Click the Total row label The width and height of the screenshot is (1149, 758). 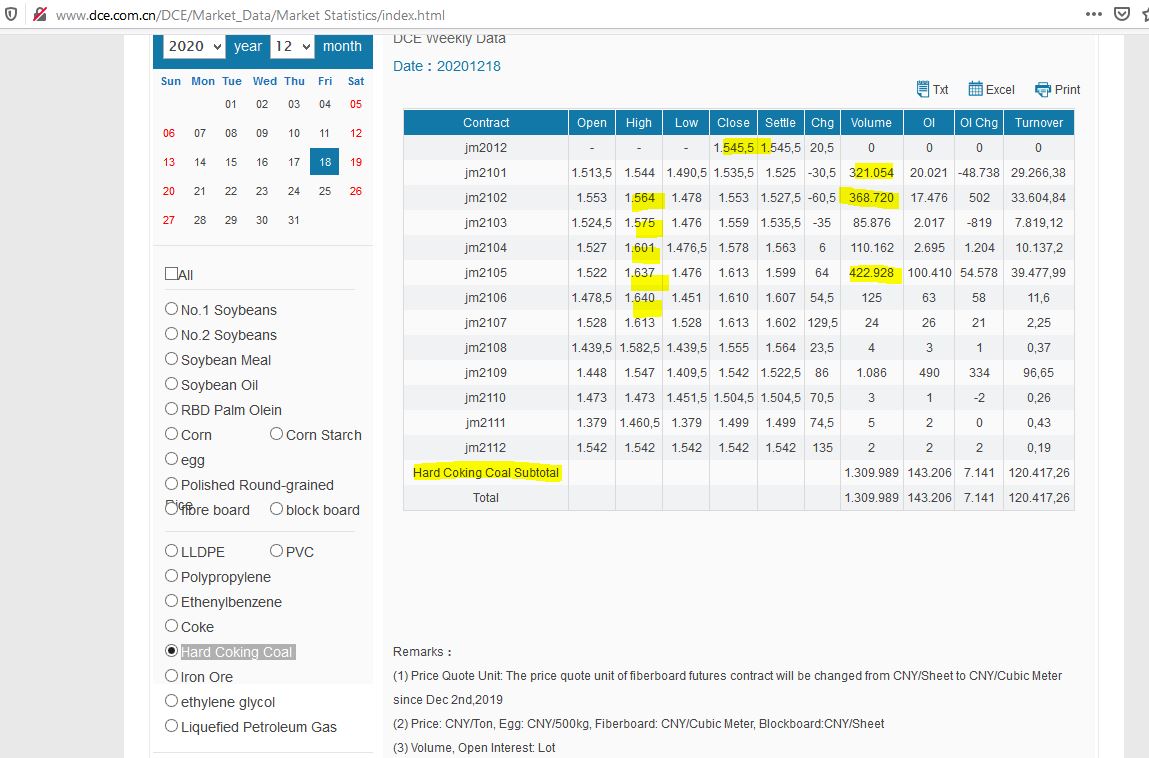(486, 497)
